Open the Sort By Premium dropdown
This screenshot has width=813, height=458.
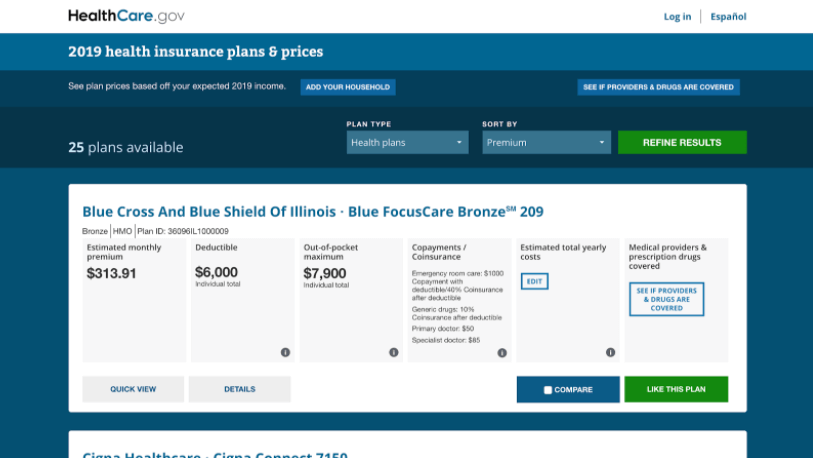tap(546, 142)
